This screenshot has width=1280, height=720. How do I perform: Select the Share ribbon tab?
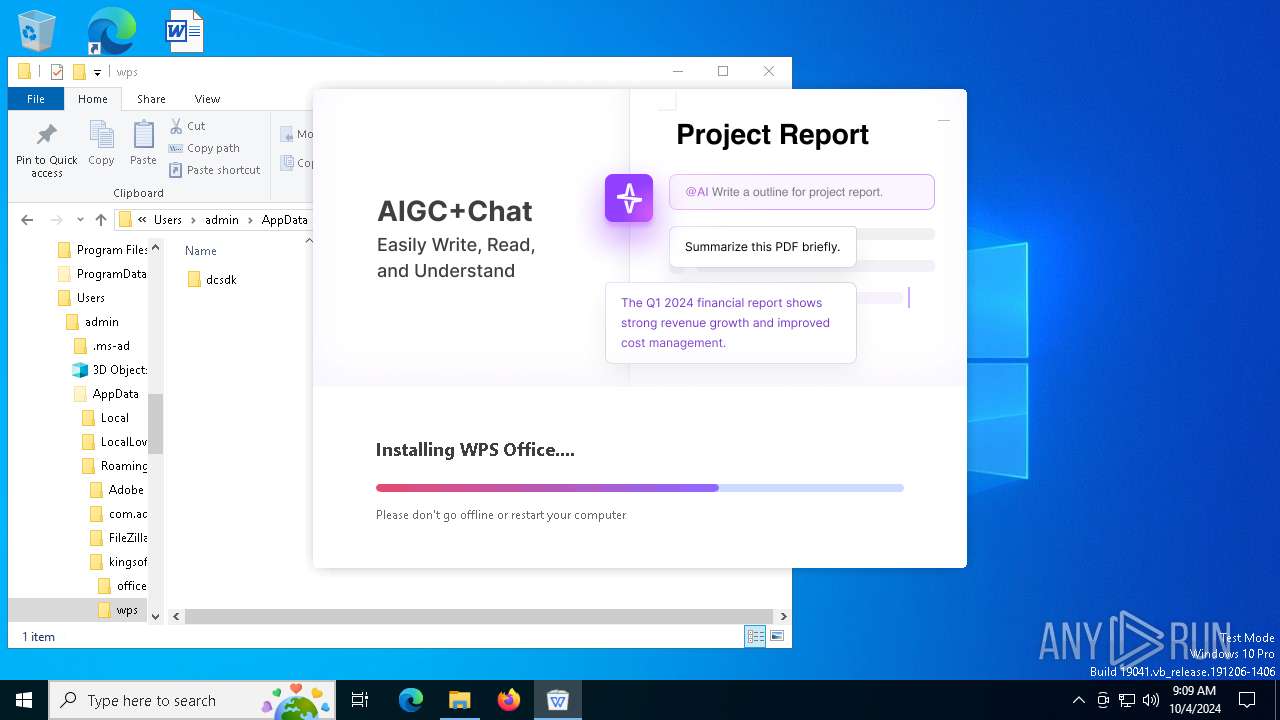[x=151, y=99]
